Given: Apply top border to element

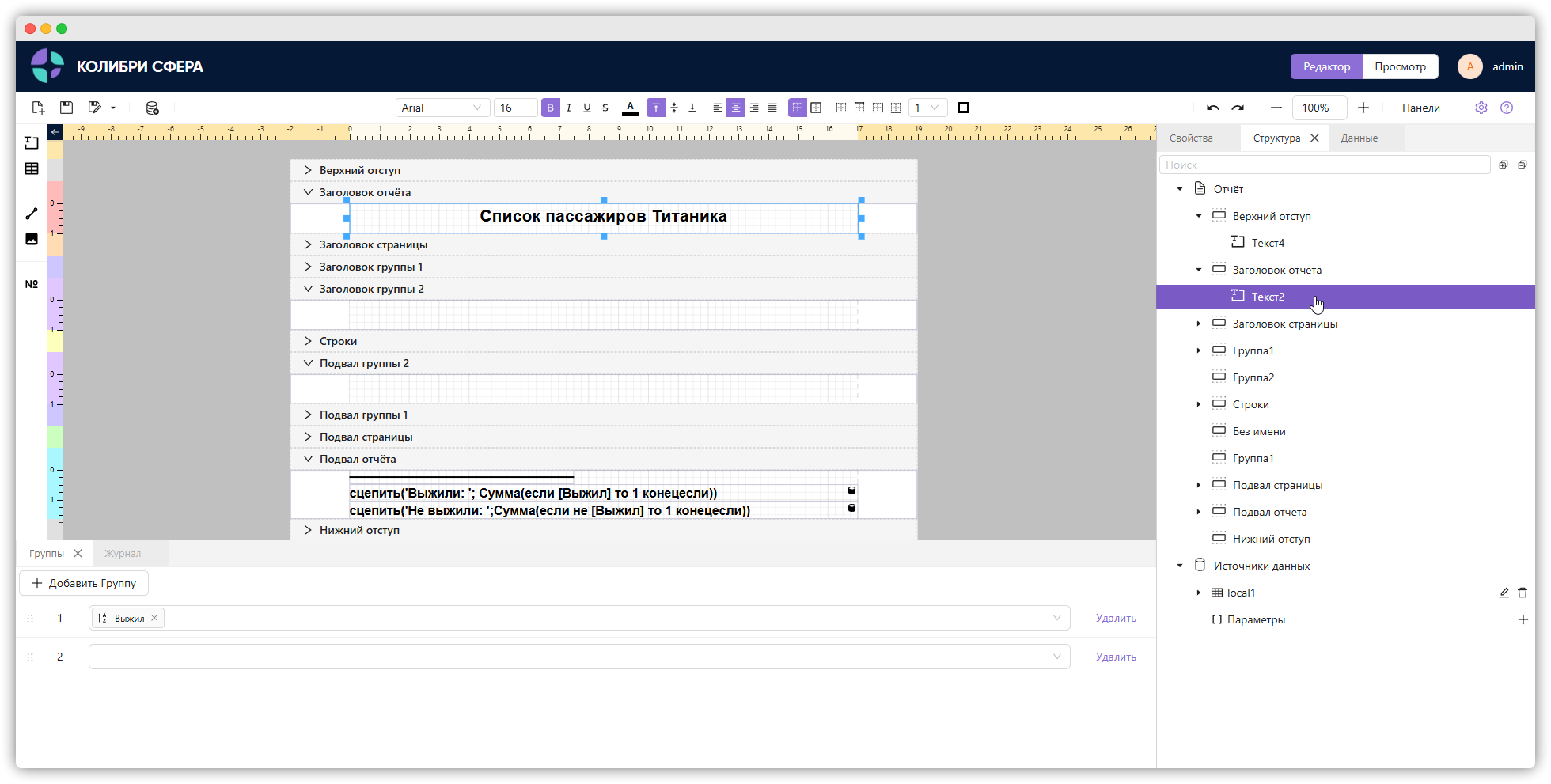Looking at the screenshot, I should (859, 108).
